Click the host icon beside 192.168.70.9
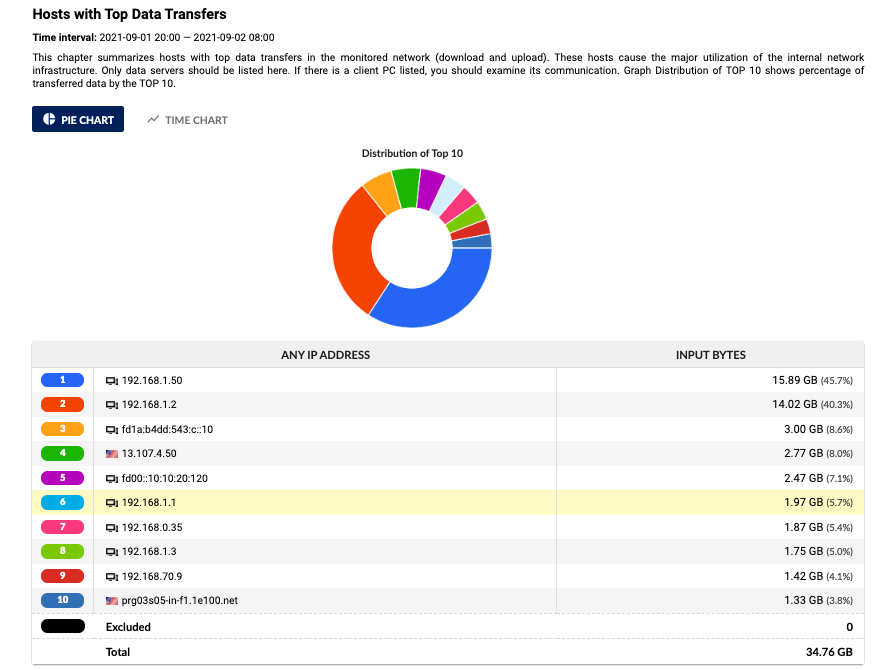 pos(112,576)
